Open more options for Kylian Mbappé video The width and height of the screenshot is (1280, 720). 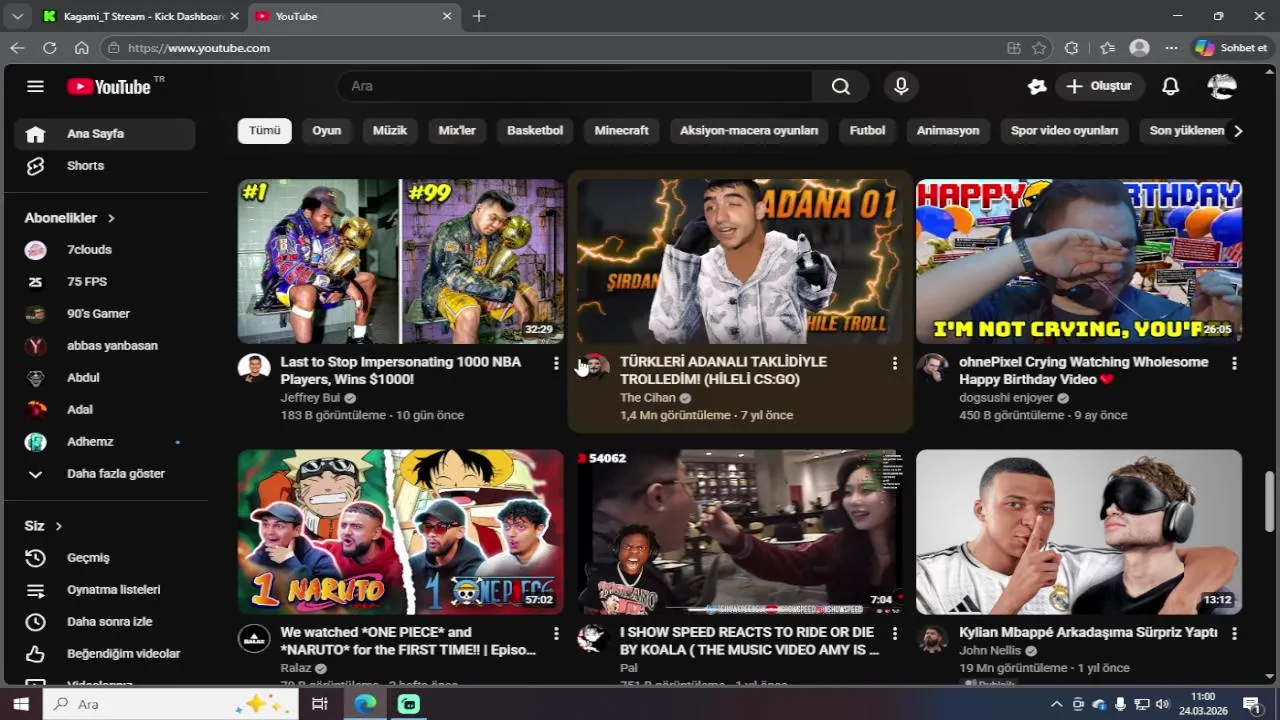click(1234, 633)
